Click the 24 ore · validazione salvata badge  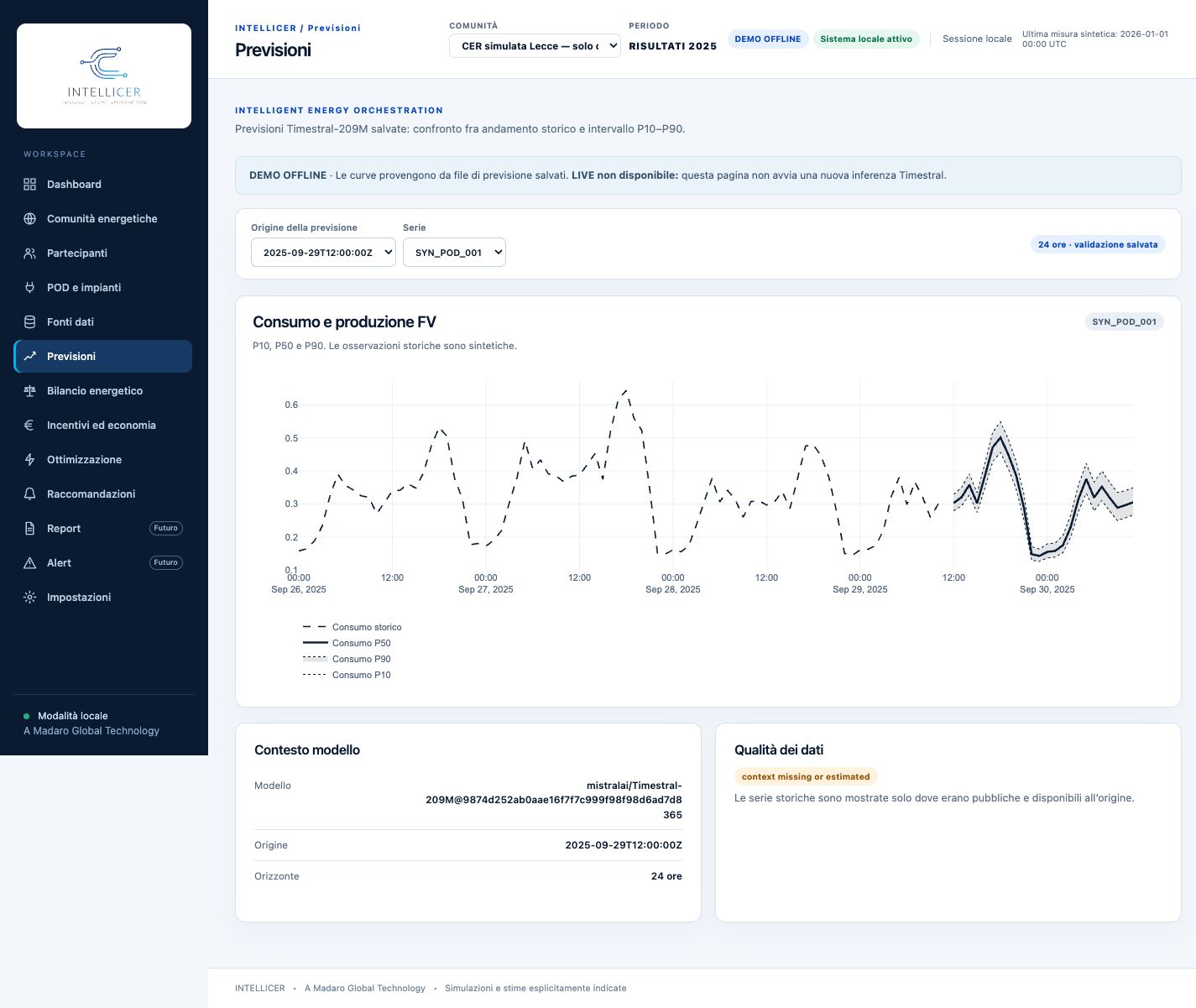1098,245
